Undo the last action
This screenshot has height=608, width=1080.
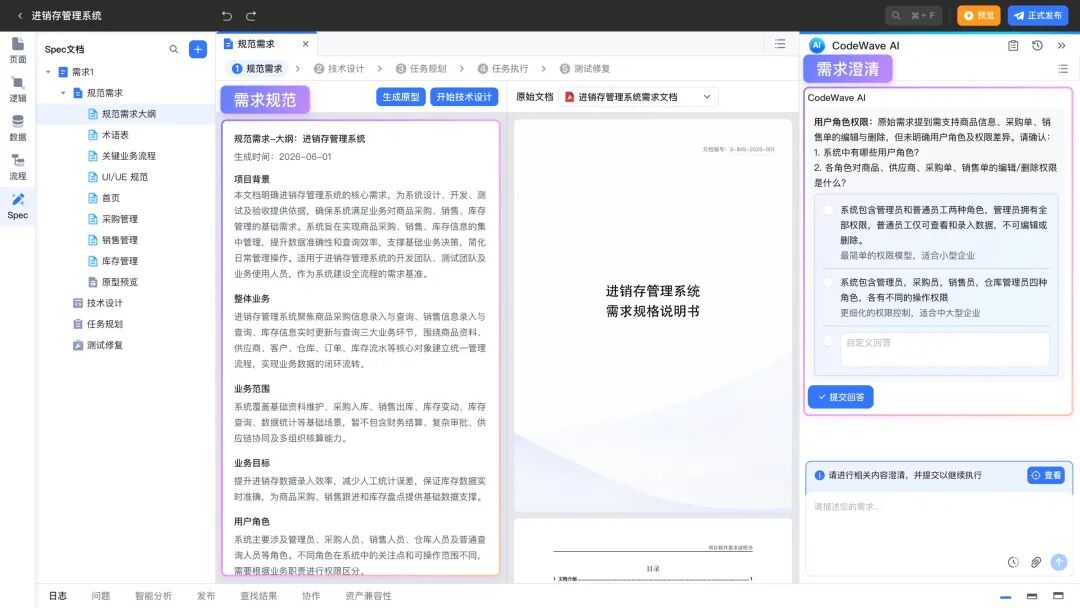(227, 15)
